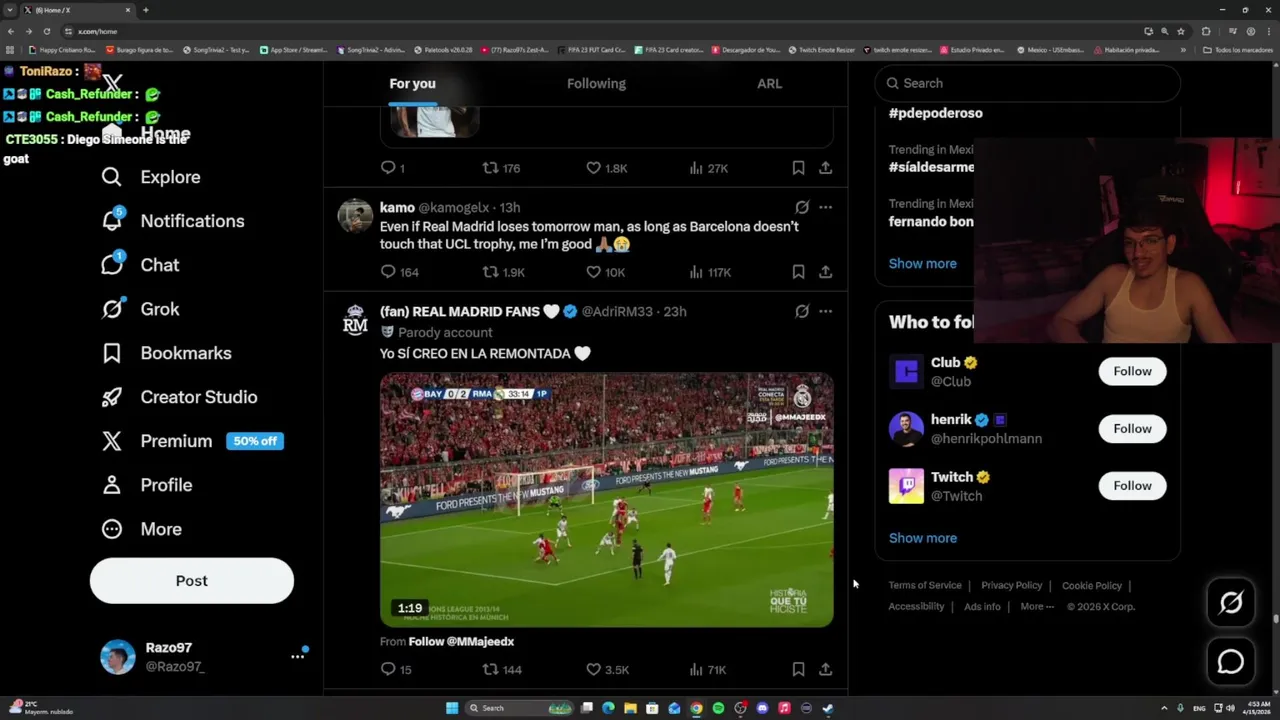
Task: Like the top post with 1.8K likes
Action: tap(606, 168)
